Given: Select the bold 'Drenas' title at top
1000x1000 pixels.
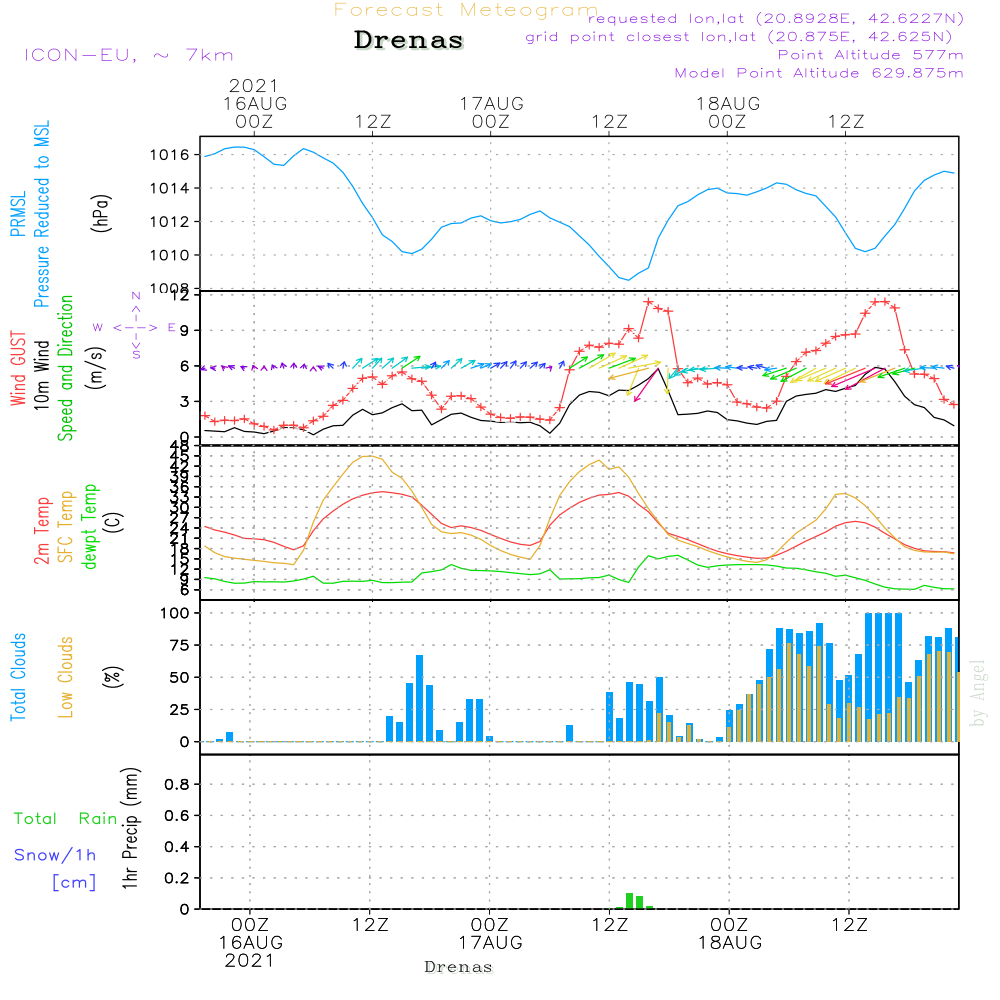Looking at the screenshot, I should 409,40.
